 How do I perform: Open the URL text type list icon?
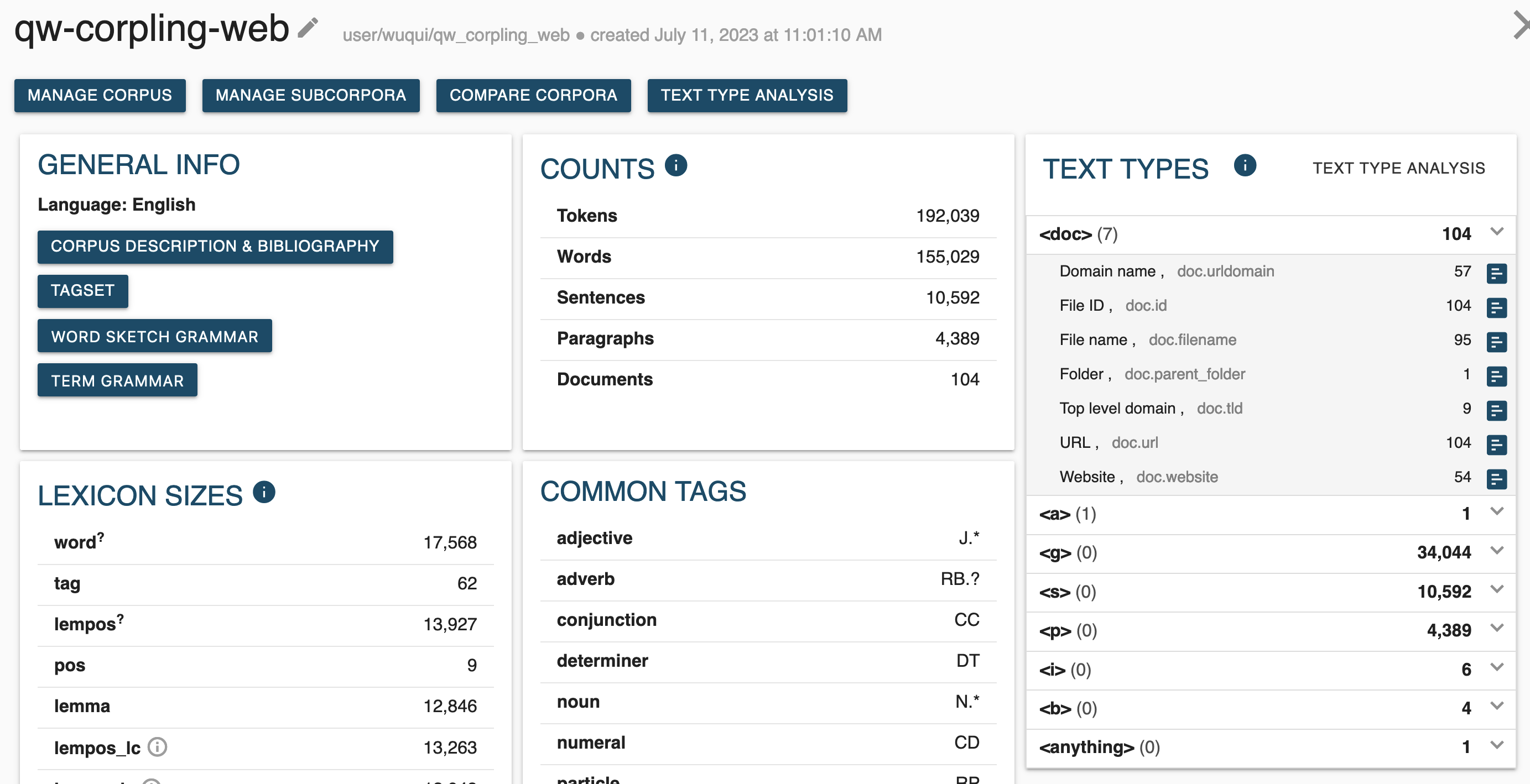1496,444
